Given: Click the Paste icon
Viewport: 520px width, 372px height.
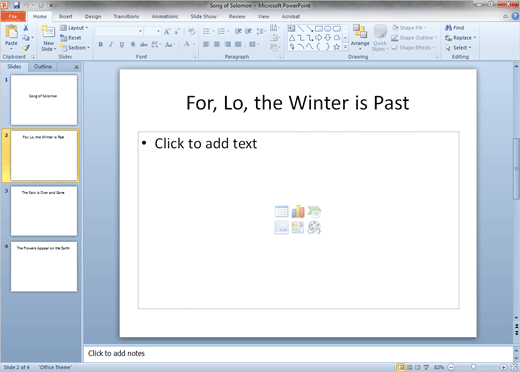Looking at the screenshot, I should pos(11,32).
